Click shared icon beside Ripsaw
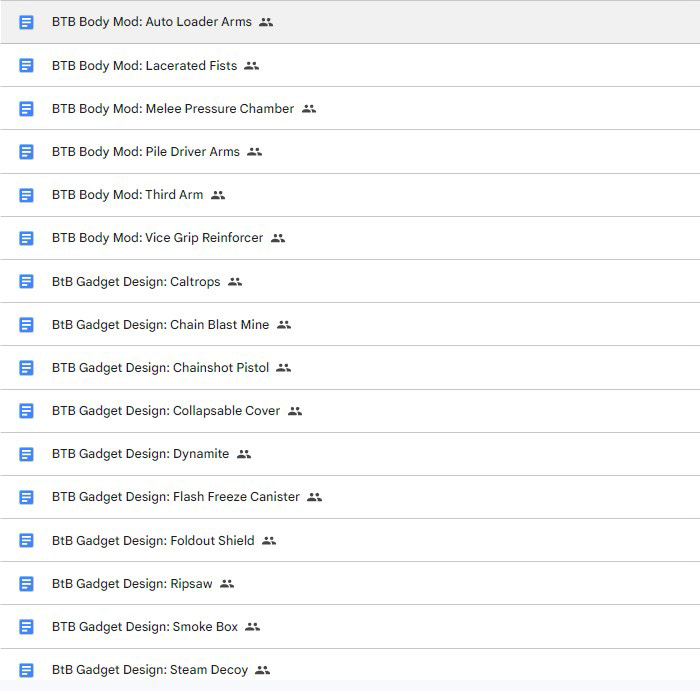The image size is (700, 691). pos(227,583)
